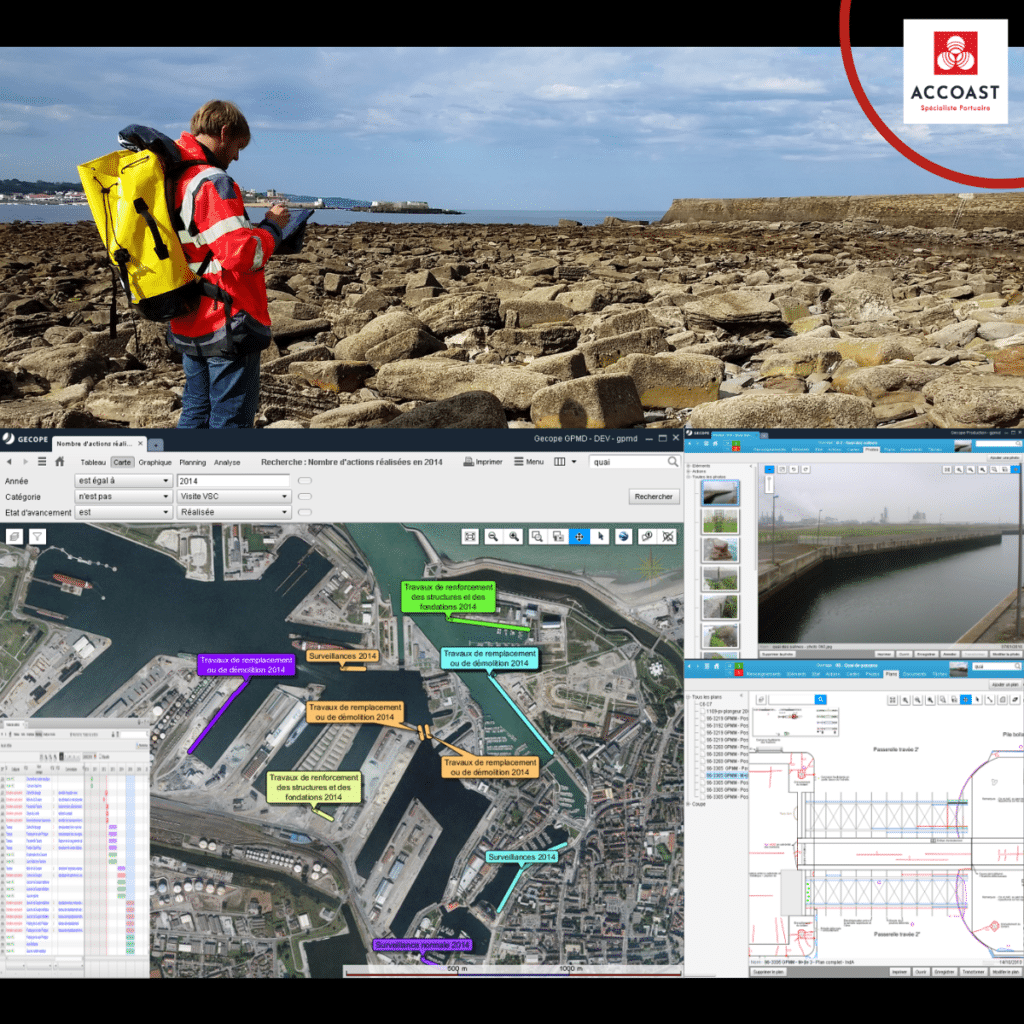Click 'Ajouter une photo' button
The height and width of the screenshot is (1024, 1024).
(x=1003, y=458)
